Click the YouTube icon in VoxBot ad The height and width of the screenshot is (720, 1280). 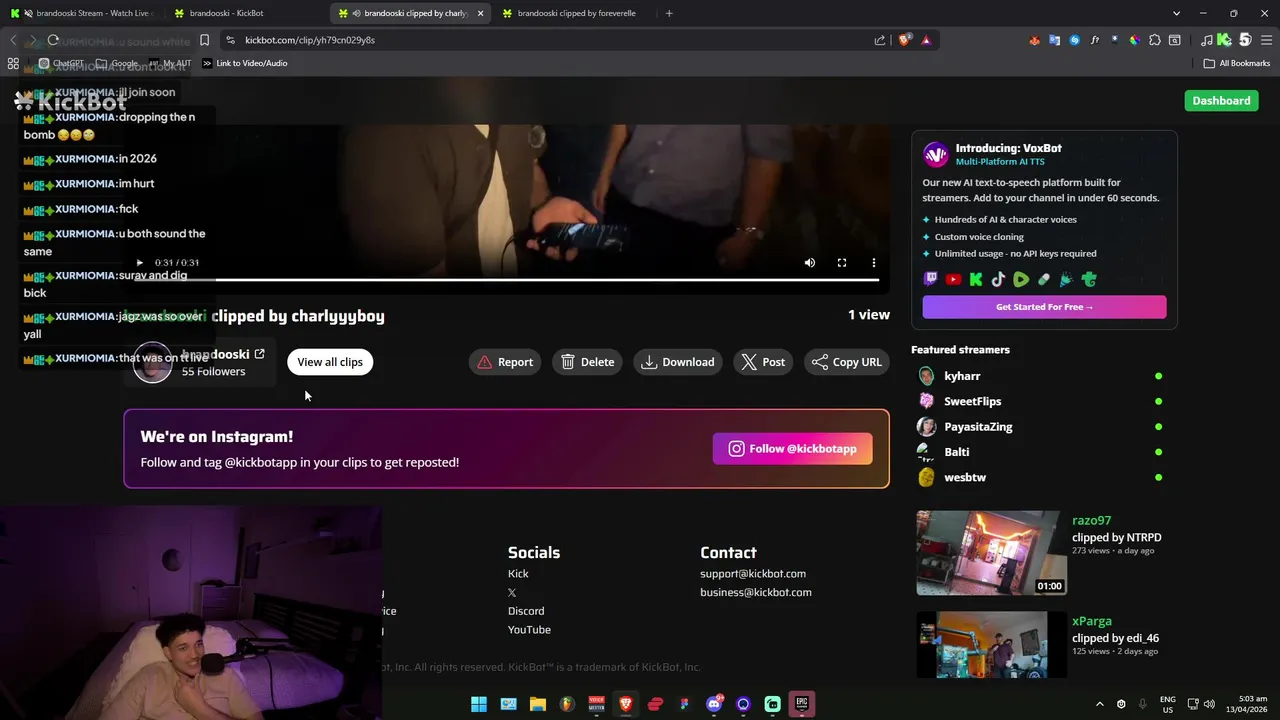click(953, 280)
